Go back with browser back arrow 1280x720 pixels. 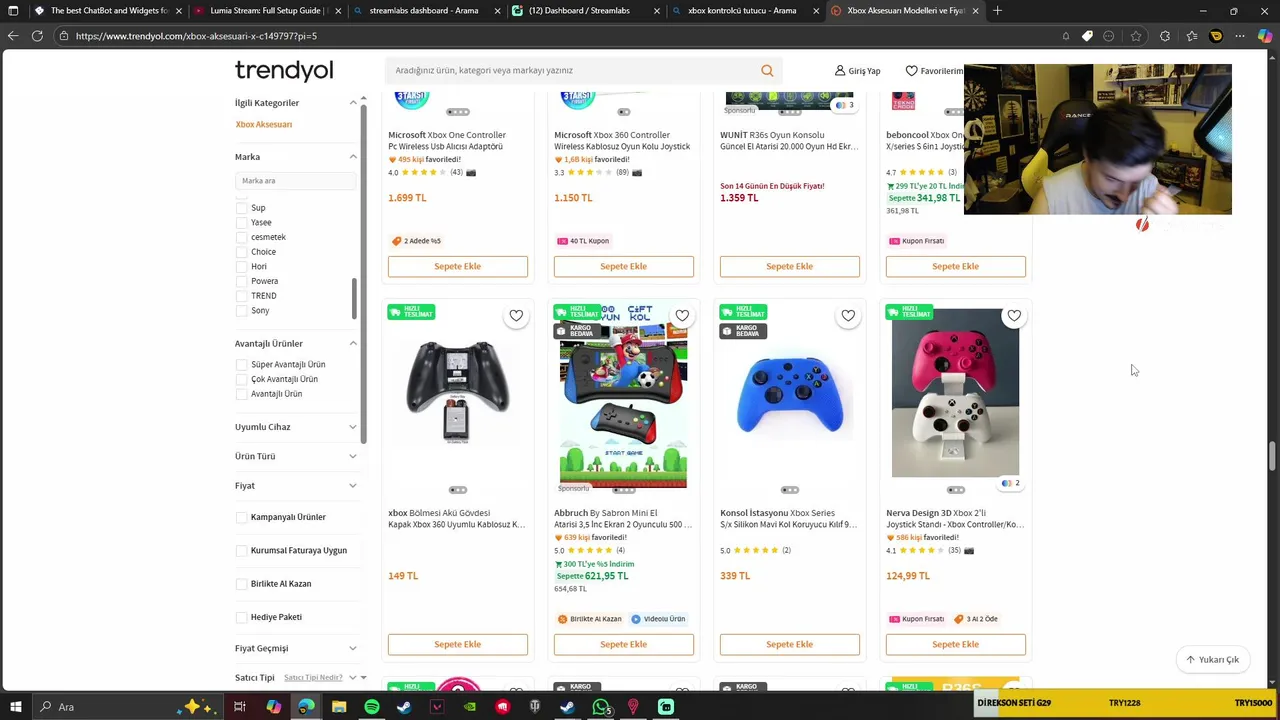[x=12, y=36]
